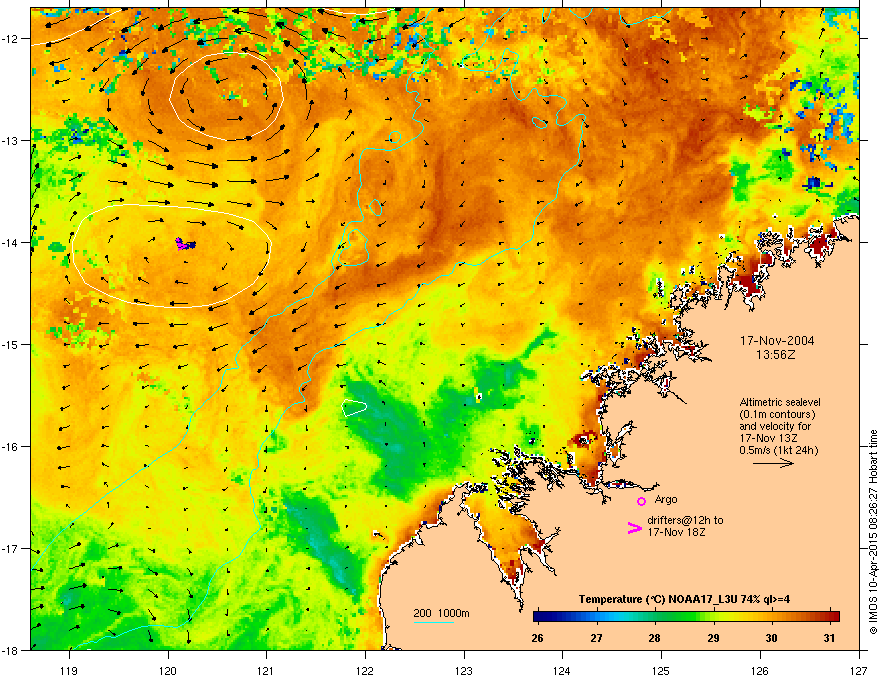Viewport: 880px width, 680px height.
Task: Click the 'Argo' legend label
Action: 666,499
